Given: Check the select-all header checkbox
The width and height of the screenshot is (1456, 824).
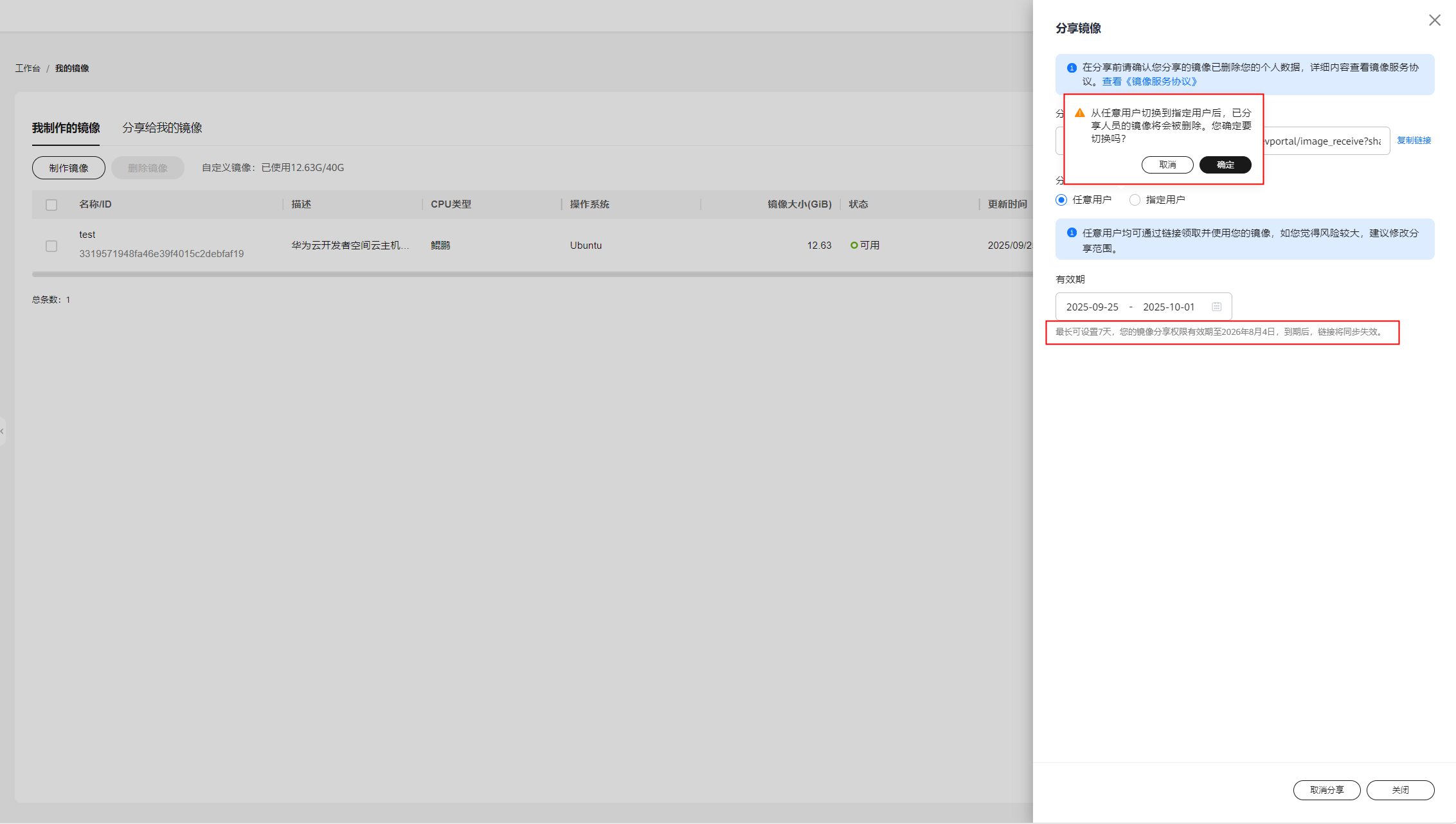Looking at the screenshot, I should coord(51,205).
